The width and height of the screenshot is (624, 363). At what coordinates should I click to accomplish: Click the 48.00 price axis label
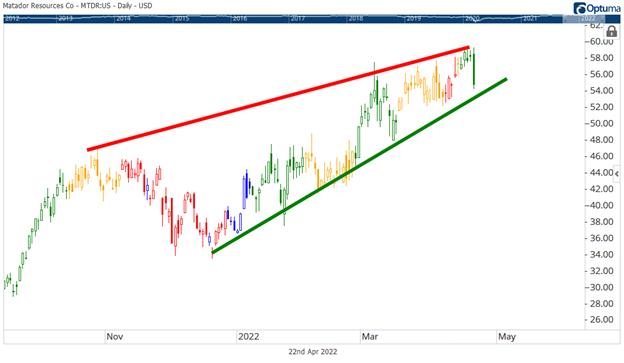(601, 140)
